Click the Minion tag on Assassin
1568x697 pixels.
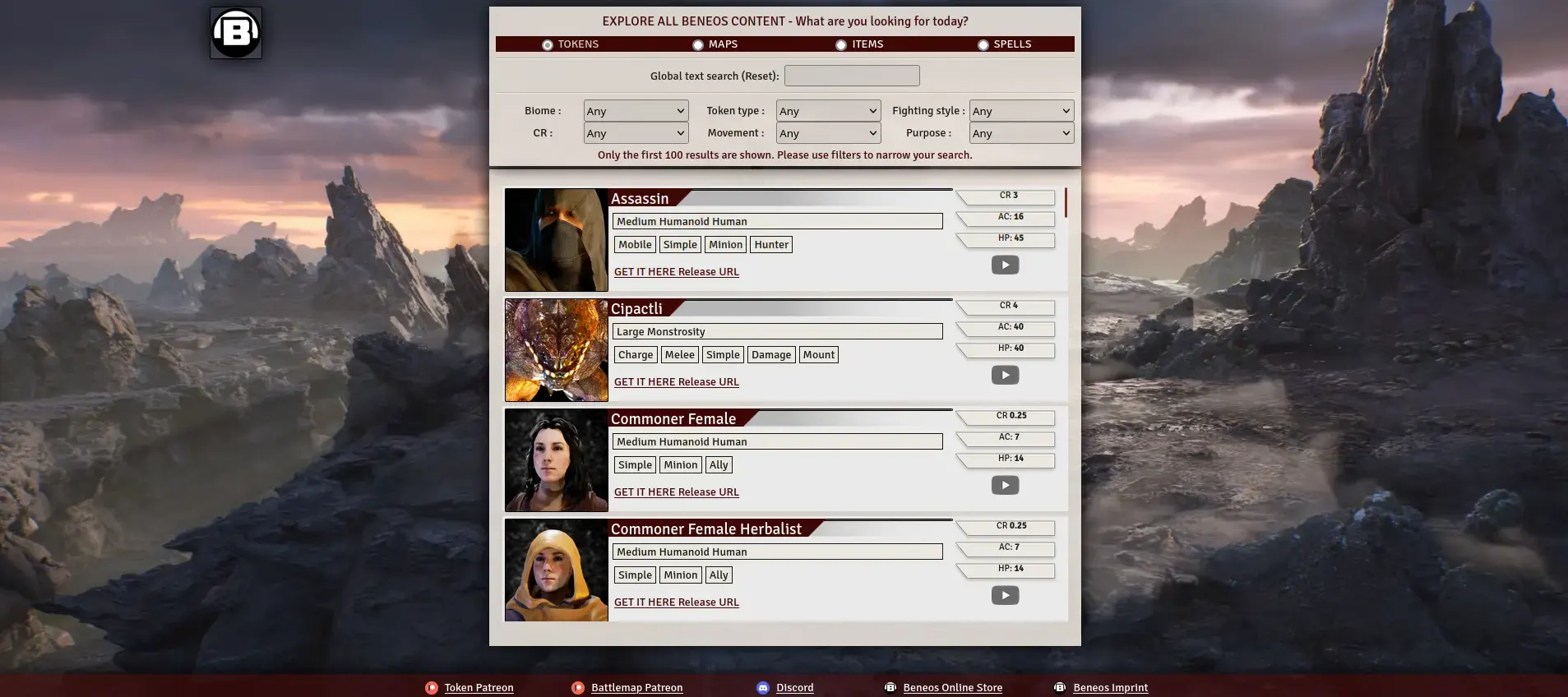[725, 245]
